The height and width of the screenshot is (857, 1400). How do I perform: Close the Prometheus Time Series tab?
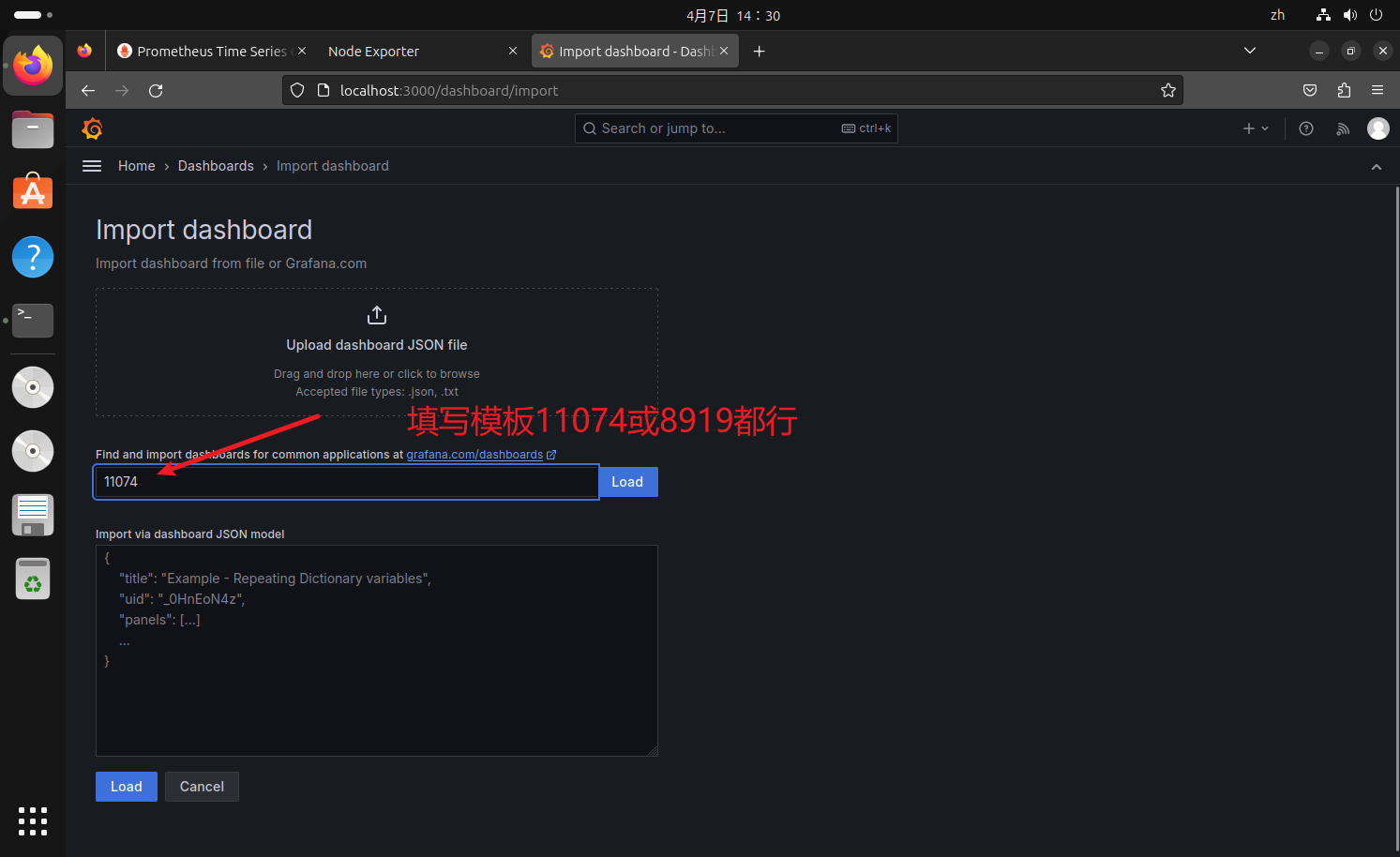(302, 51)
